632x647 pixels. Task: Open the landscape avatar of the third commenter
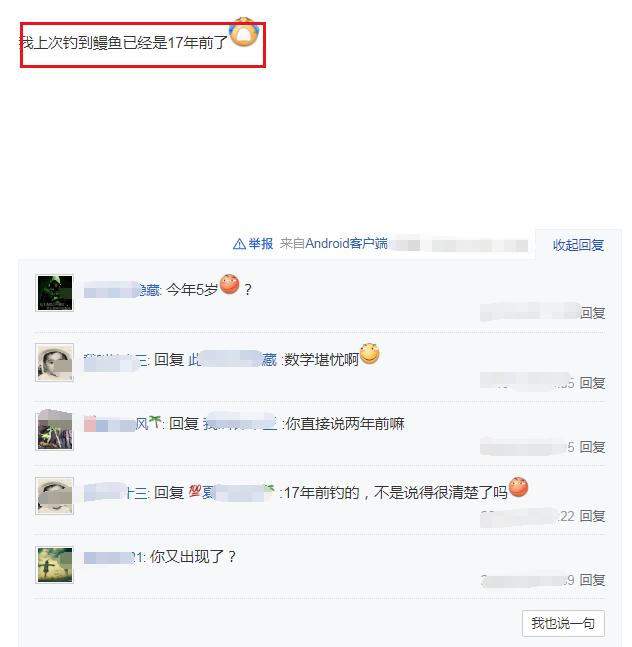(54, 430)
